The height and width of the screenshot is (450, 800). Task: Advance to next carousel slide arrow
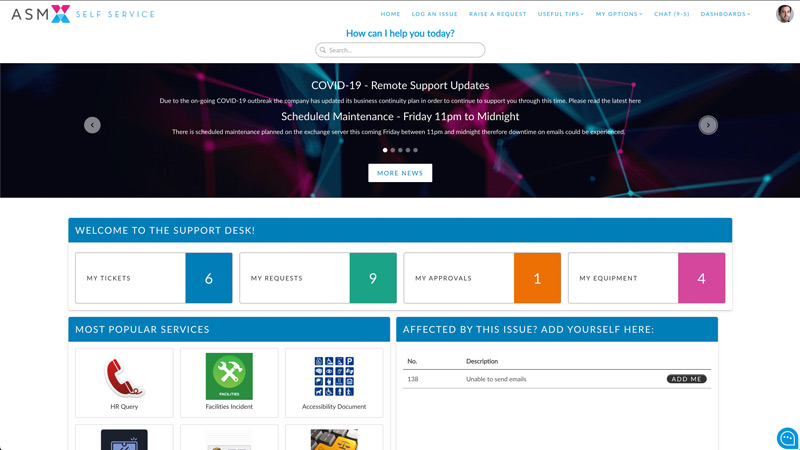[x=708, y=125]
